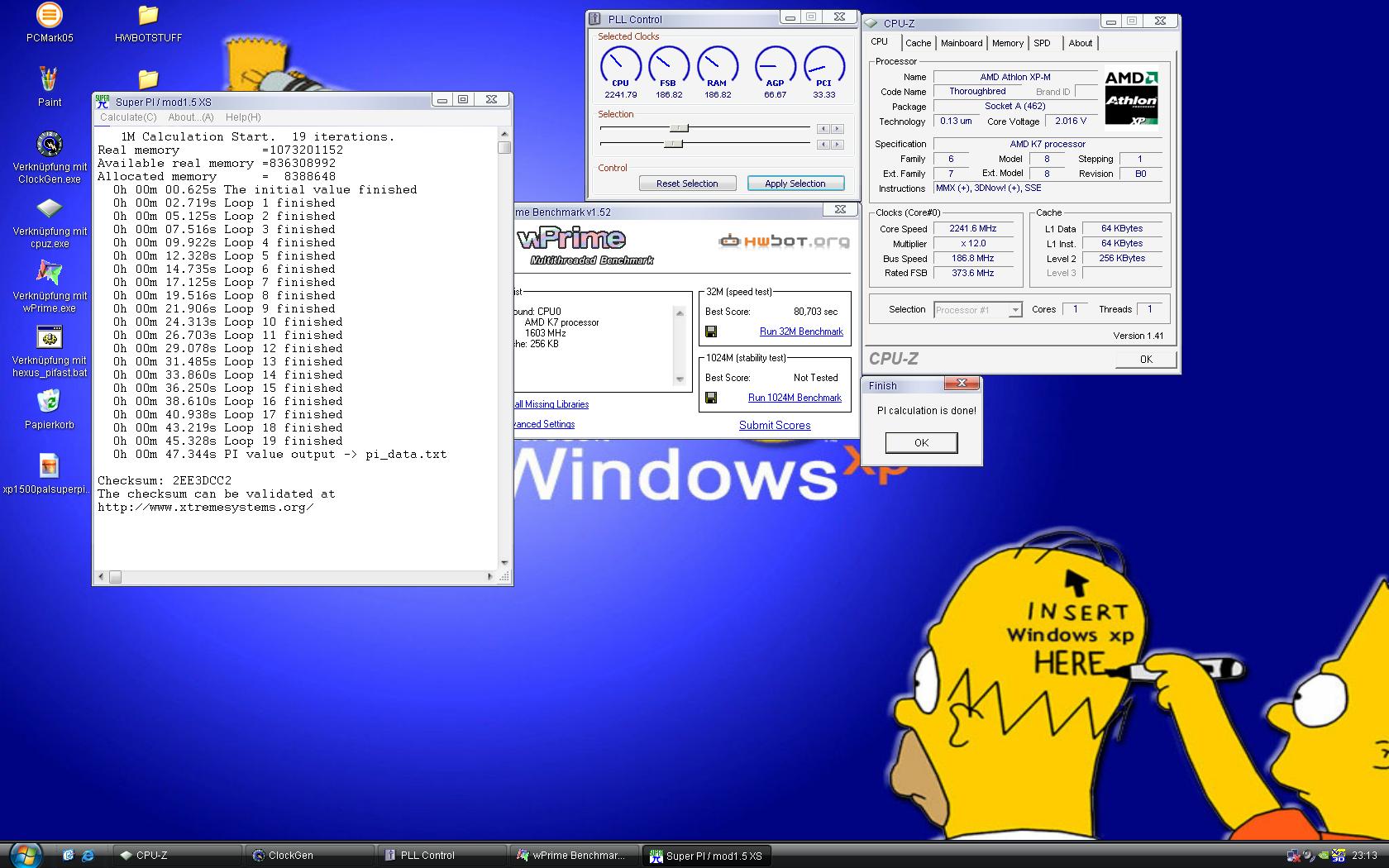This screenshot has width=1389, height=868.
Task: Click the Run 32M Benchmark link
Action: (801, 331)
